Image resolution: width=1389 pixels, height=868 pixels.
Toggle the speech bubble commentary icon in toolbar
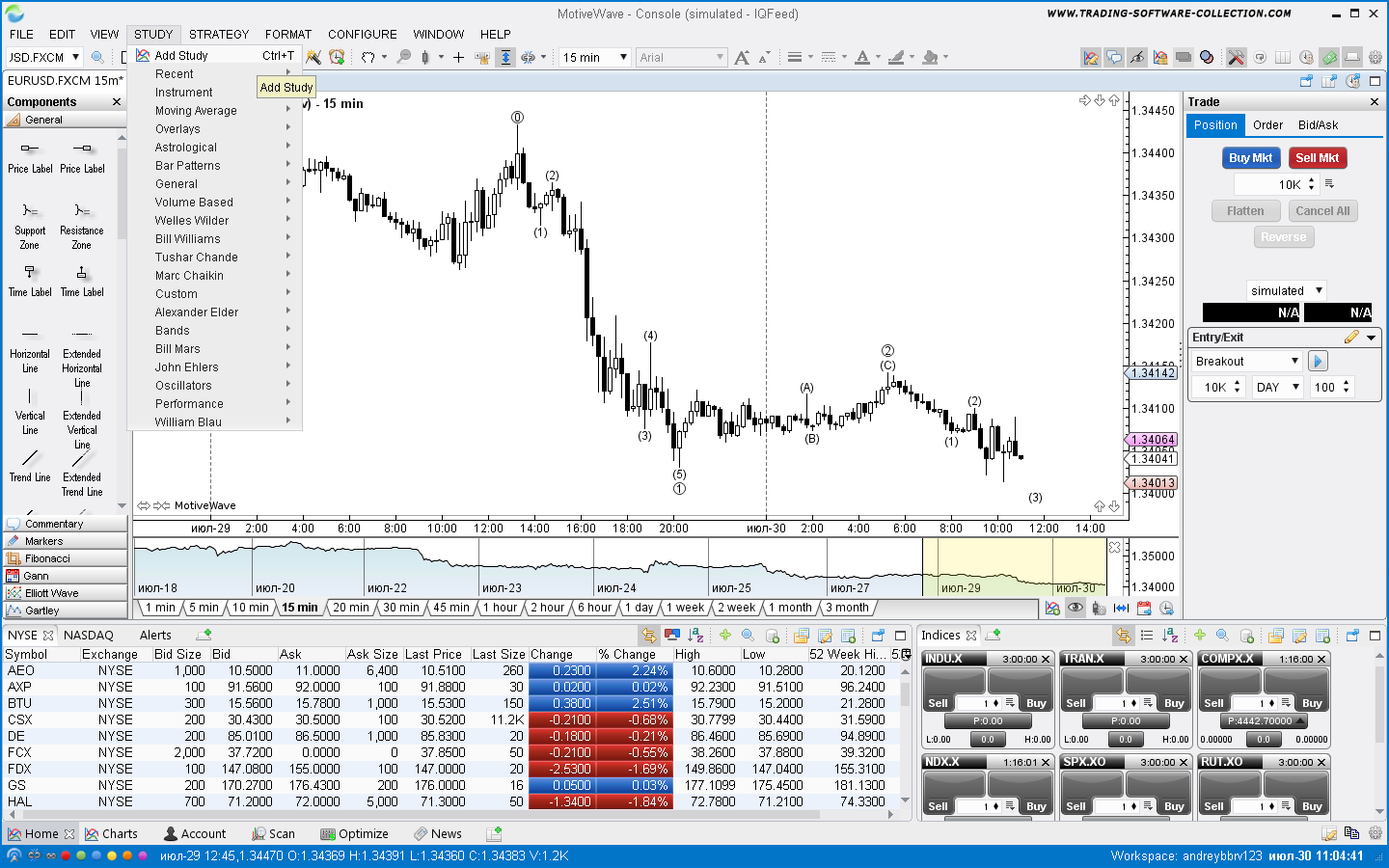pos(1114,58)
